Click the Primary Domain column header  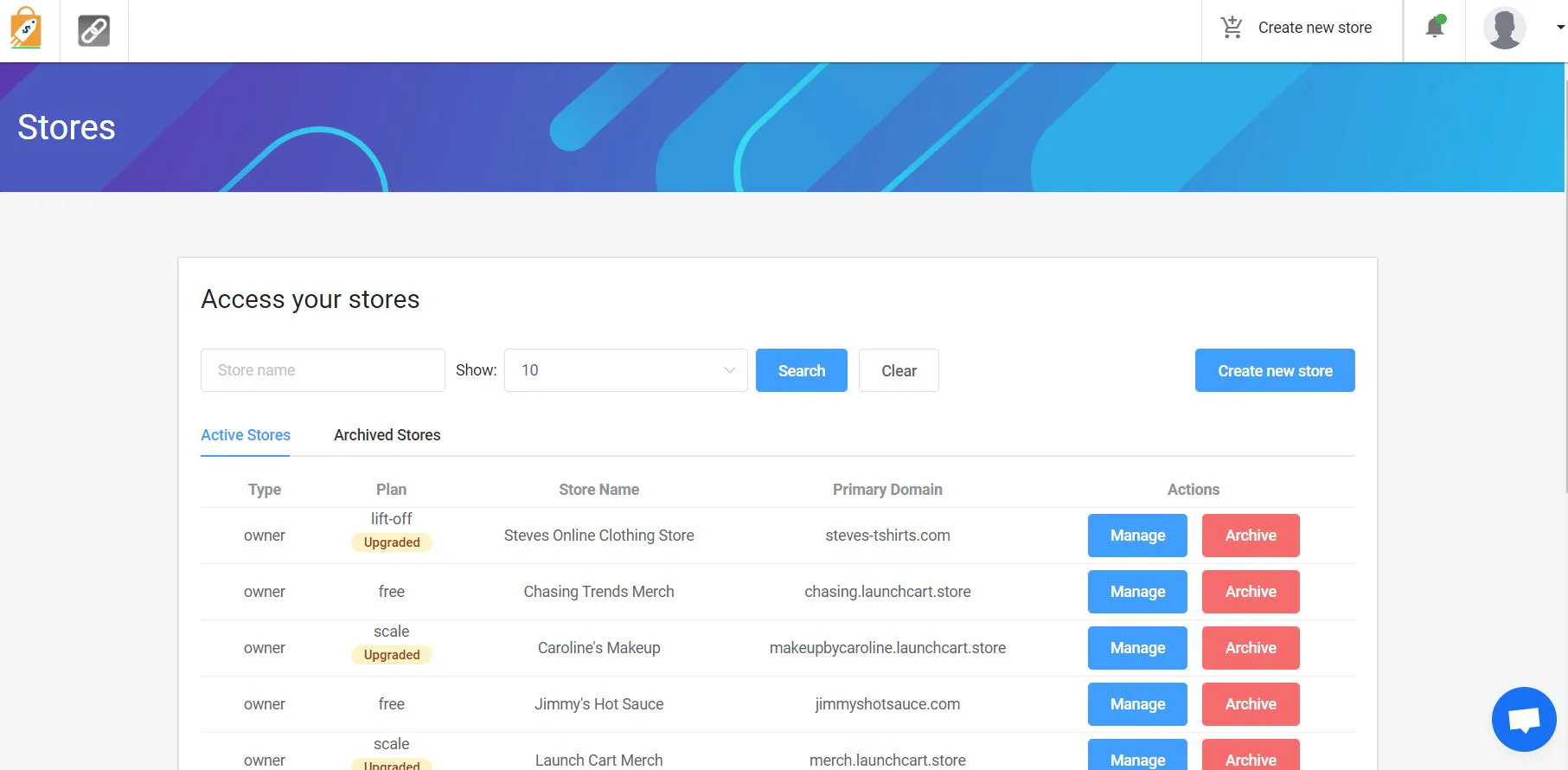887,490
